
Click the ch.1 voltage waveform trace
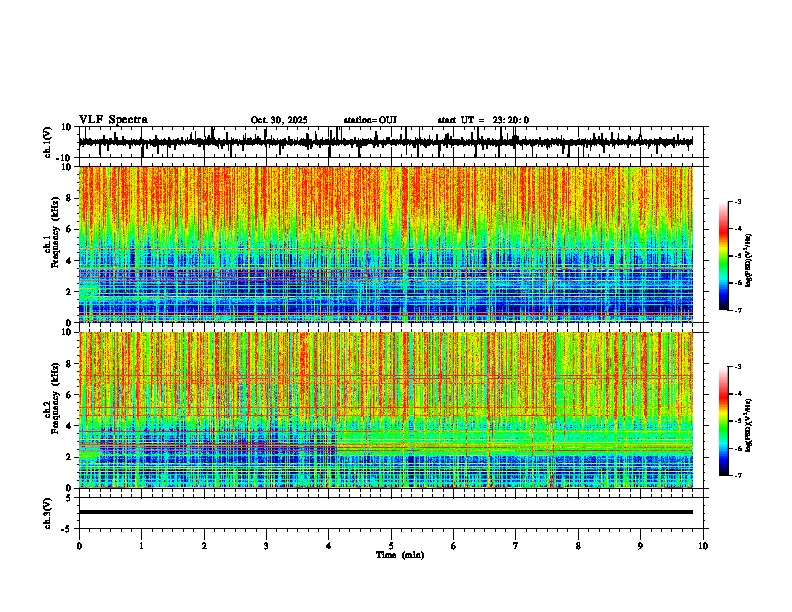pos(385,142)
